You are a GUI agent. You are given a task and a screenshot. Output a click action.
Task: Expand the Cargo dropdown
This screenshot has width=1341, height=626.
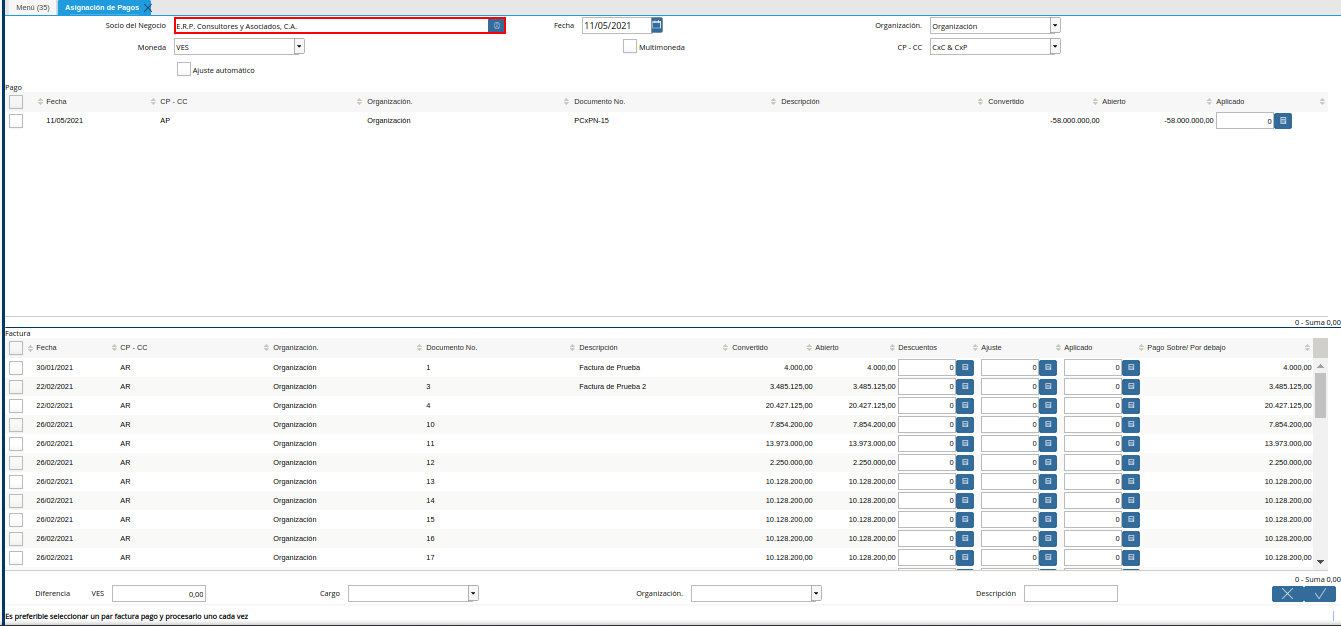473,594
